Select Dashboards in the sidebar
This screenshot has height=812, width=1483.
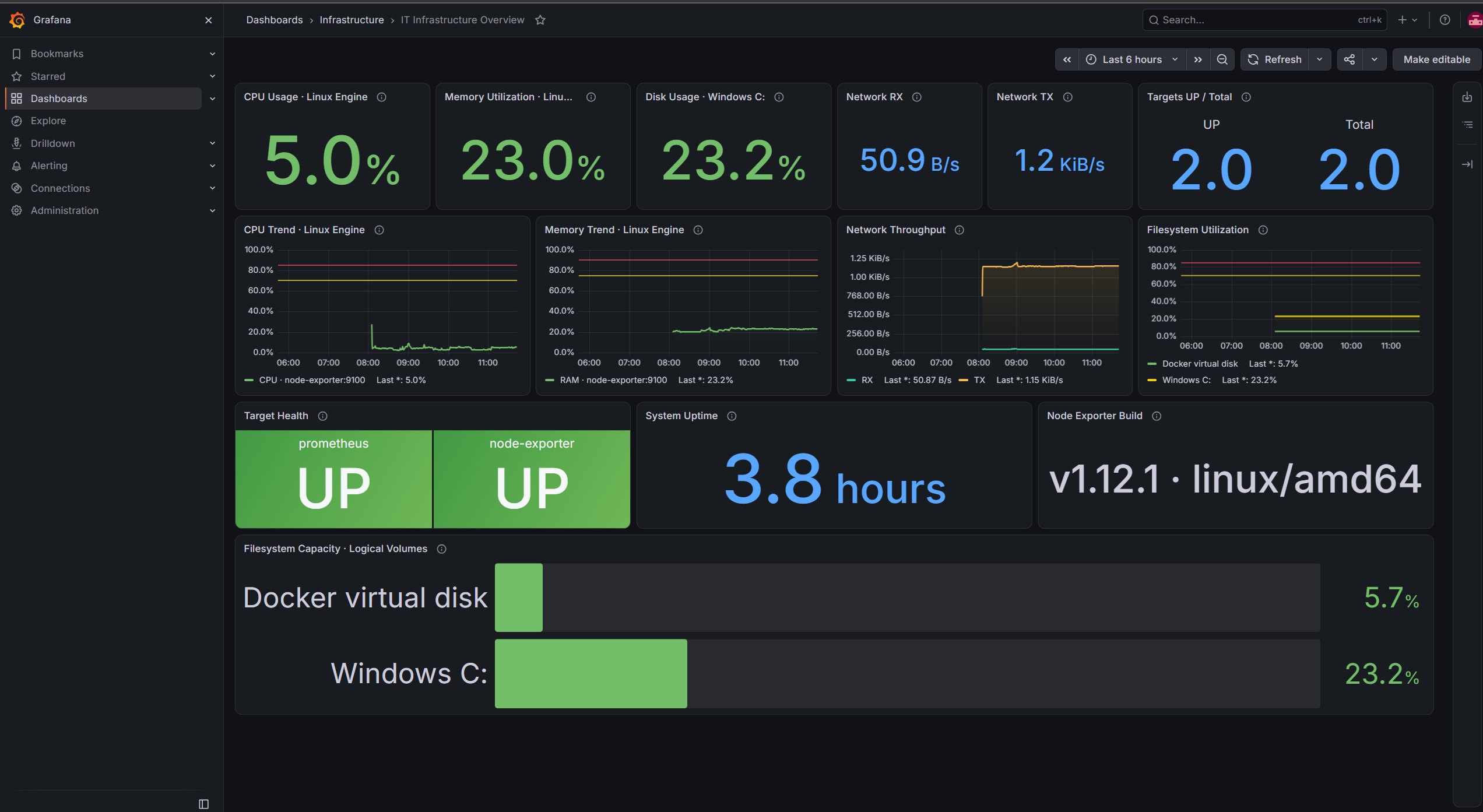(x=104, y=99)
